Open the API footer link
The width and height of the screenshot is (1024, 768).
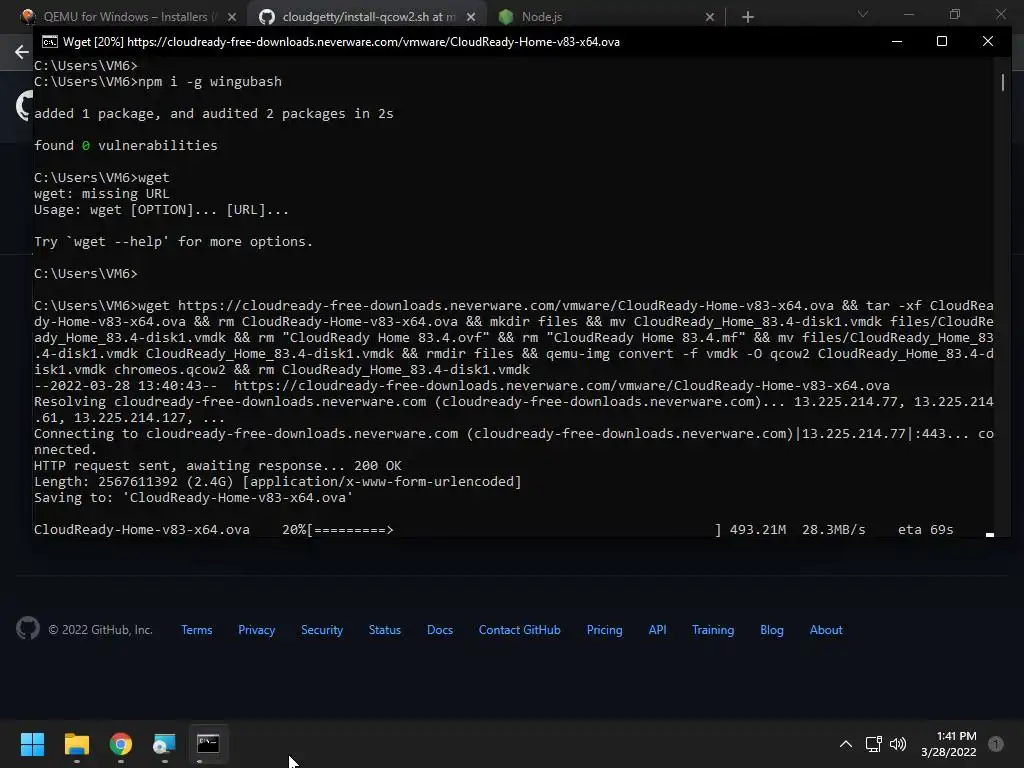point(658,630)
